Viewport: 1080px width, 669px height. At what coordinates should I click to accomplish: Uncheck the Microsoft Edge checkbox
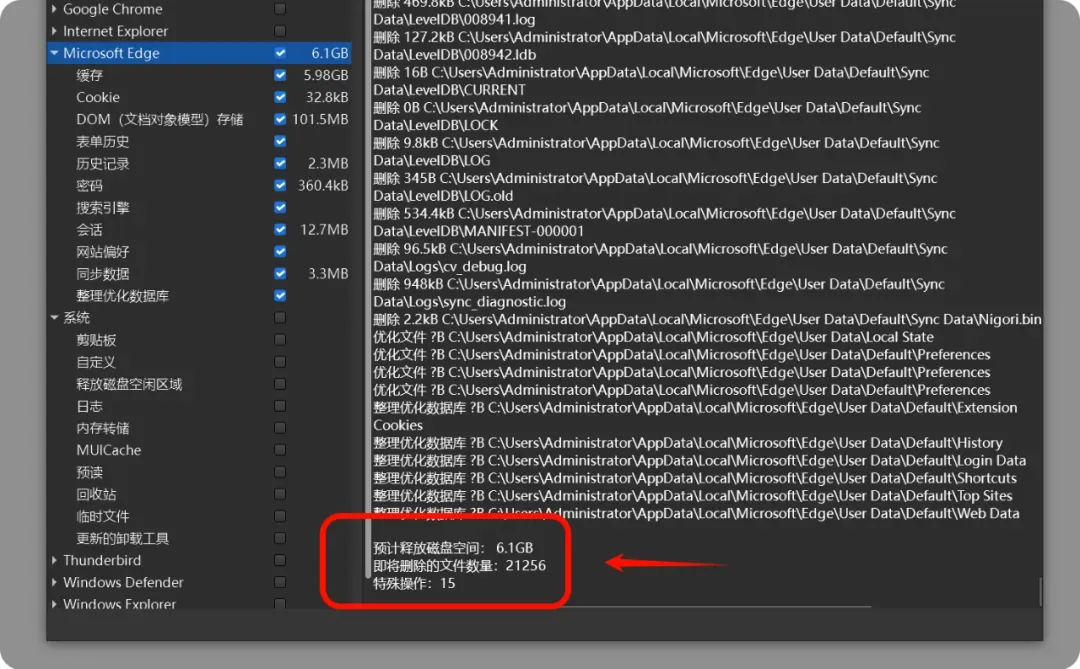(x=280, y=53)
